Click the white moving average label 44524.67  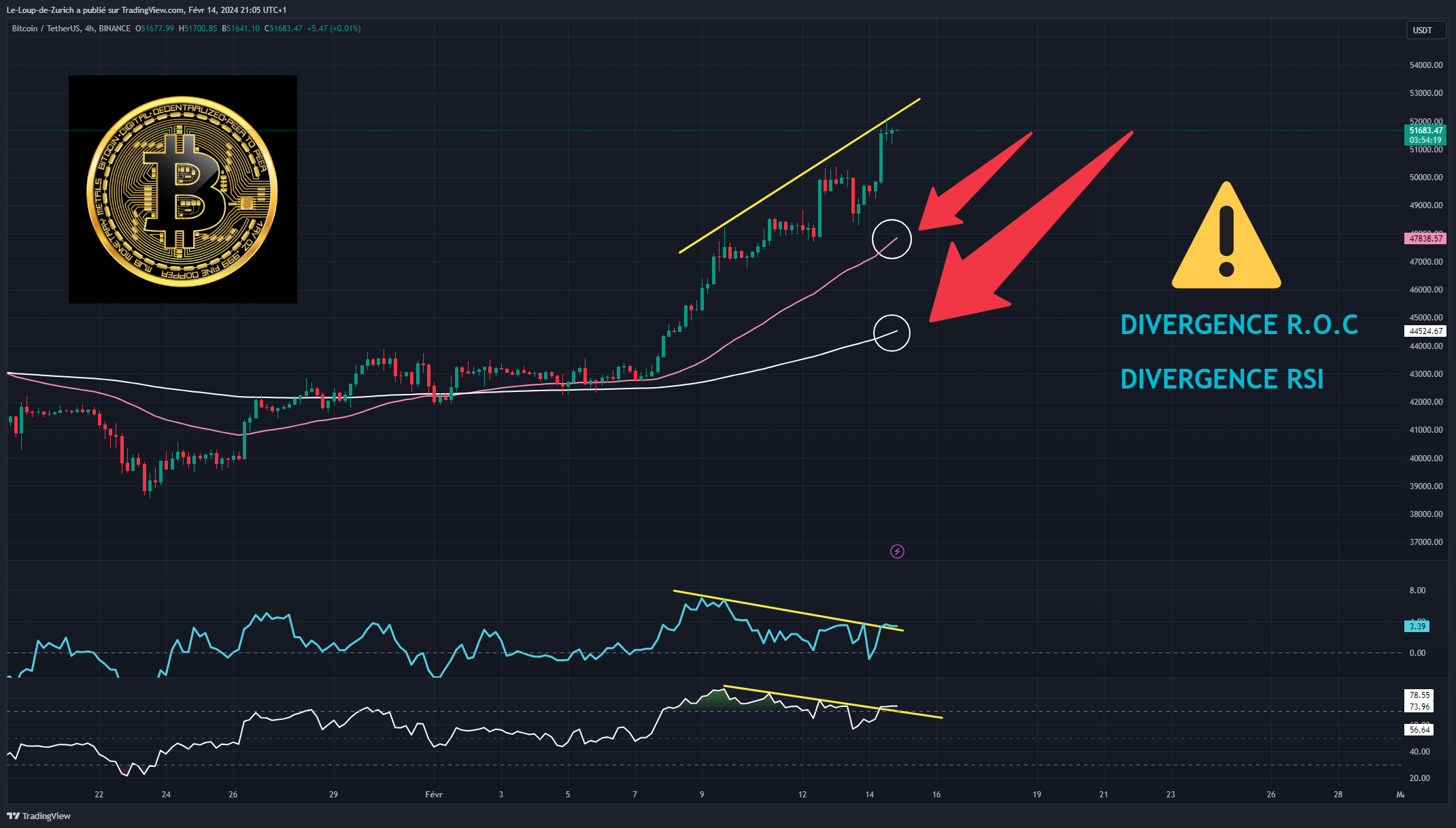[1425, 331]
